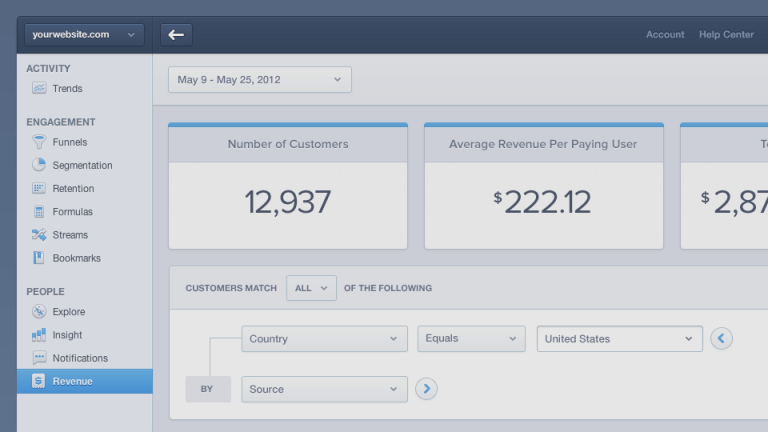Click the Formulas calculator icon

coord(39,212)
